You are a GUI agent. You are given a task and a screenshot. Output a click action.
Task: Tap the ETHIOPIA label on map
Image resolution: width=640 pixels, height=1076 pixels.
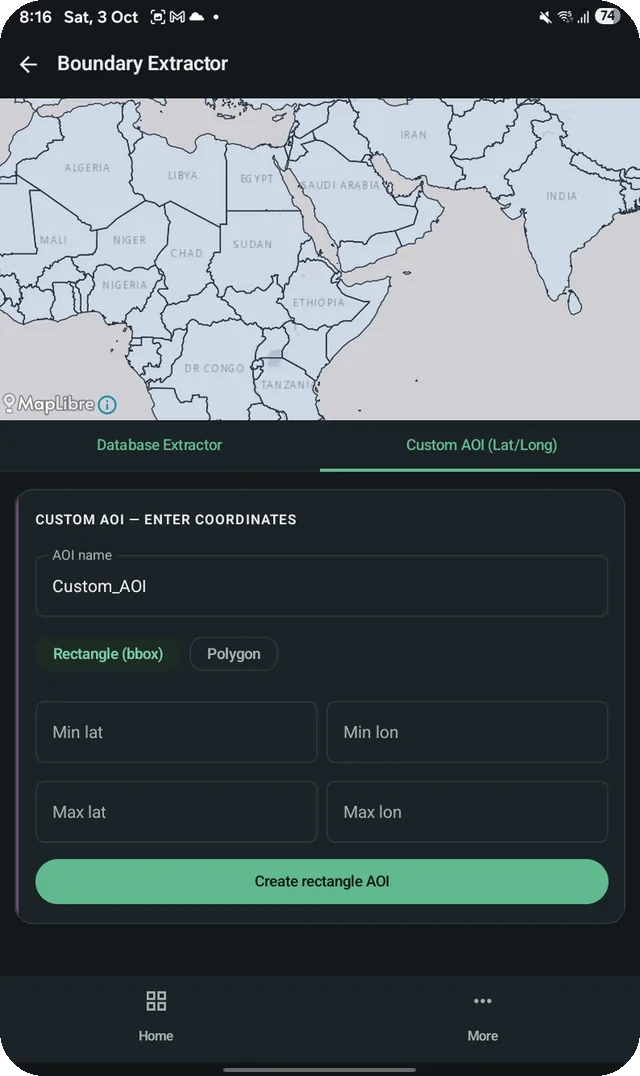(x=318, y=303)
